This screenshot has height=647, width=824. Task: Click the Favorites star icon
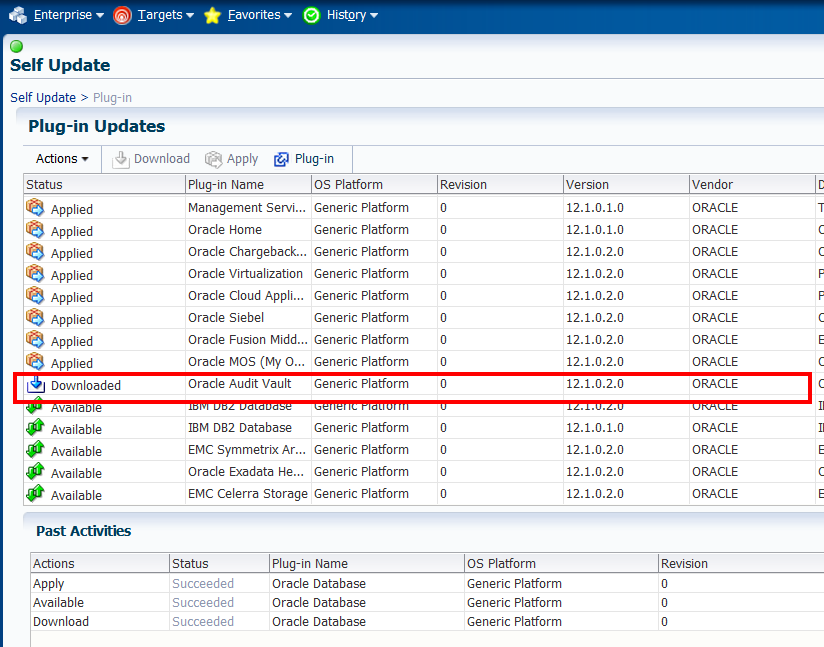click(x=212, y=16)
